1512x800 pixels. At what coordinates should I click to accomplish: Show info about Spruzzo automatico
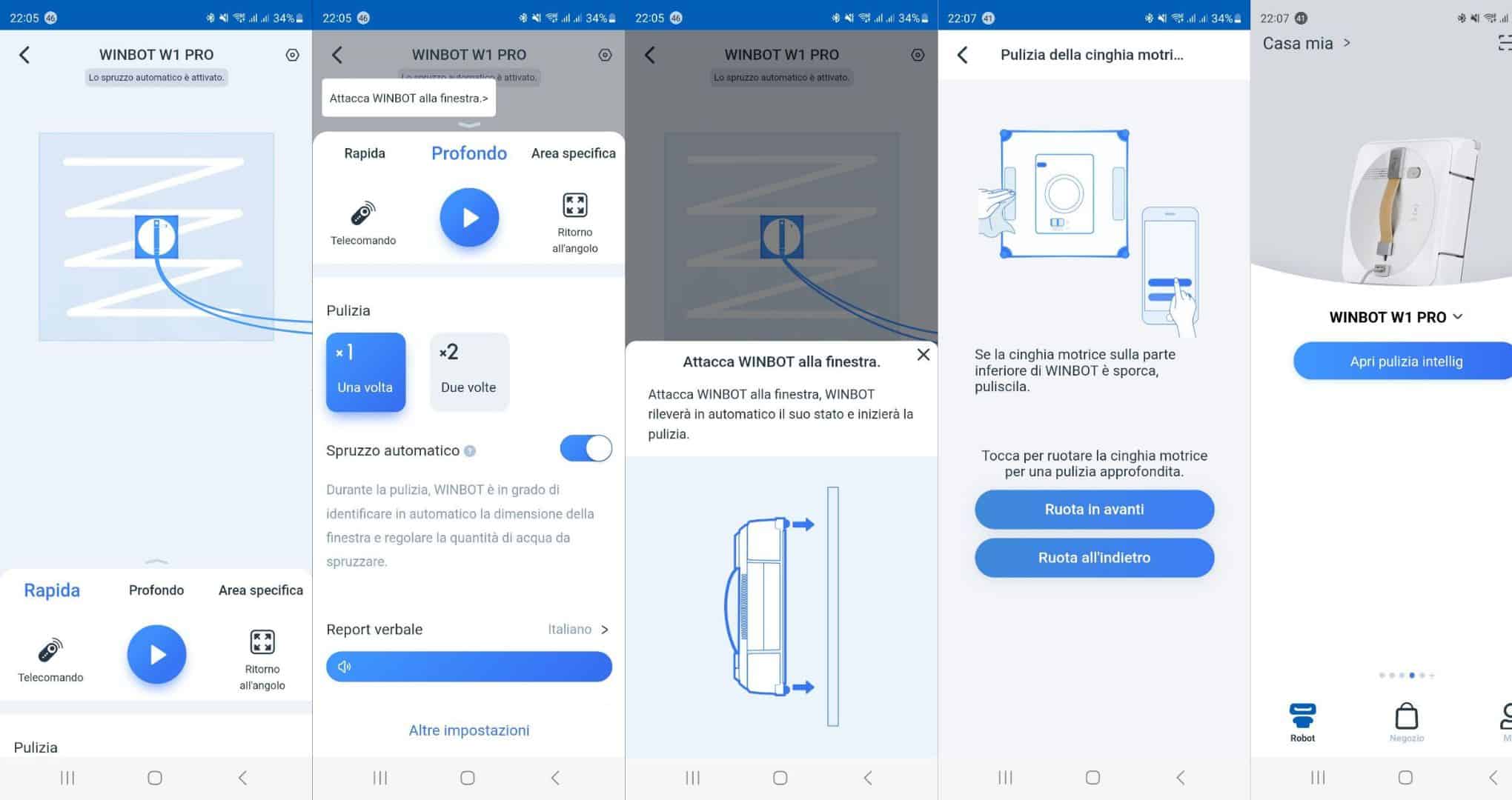point(470,451)
